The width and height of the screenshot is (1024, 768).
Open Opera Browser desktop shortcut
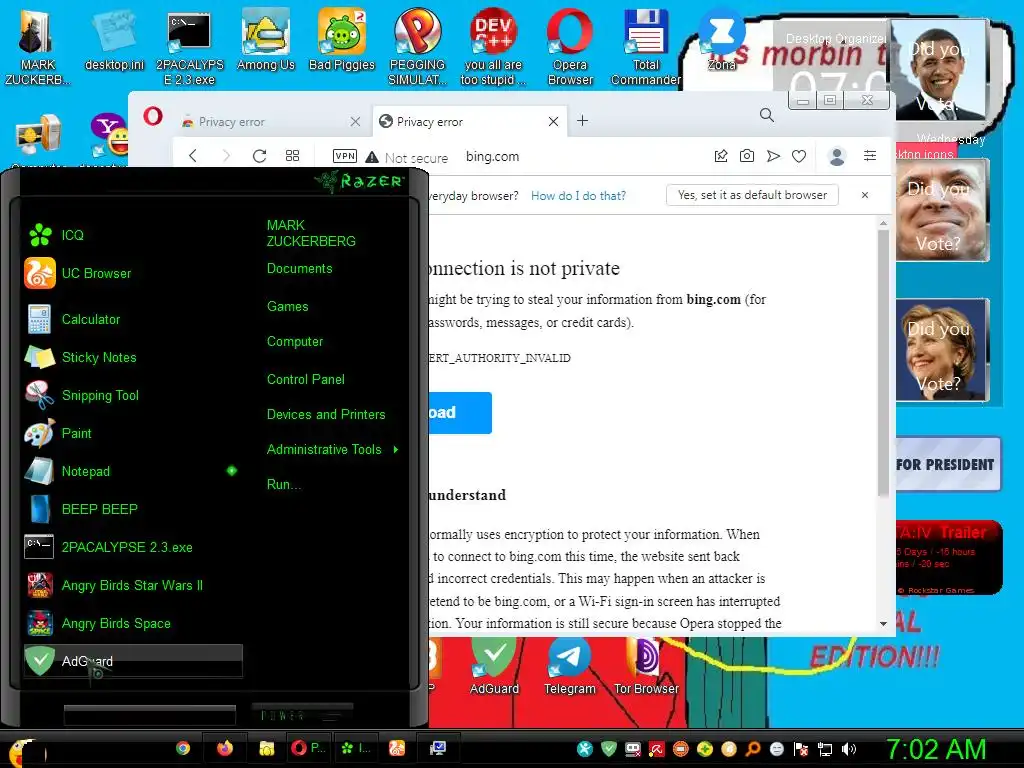pyautogui.click(x=569, y=47)
